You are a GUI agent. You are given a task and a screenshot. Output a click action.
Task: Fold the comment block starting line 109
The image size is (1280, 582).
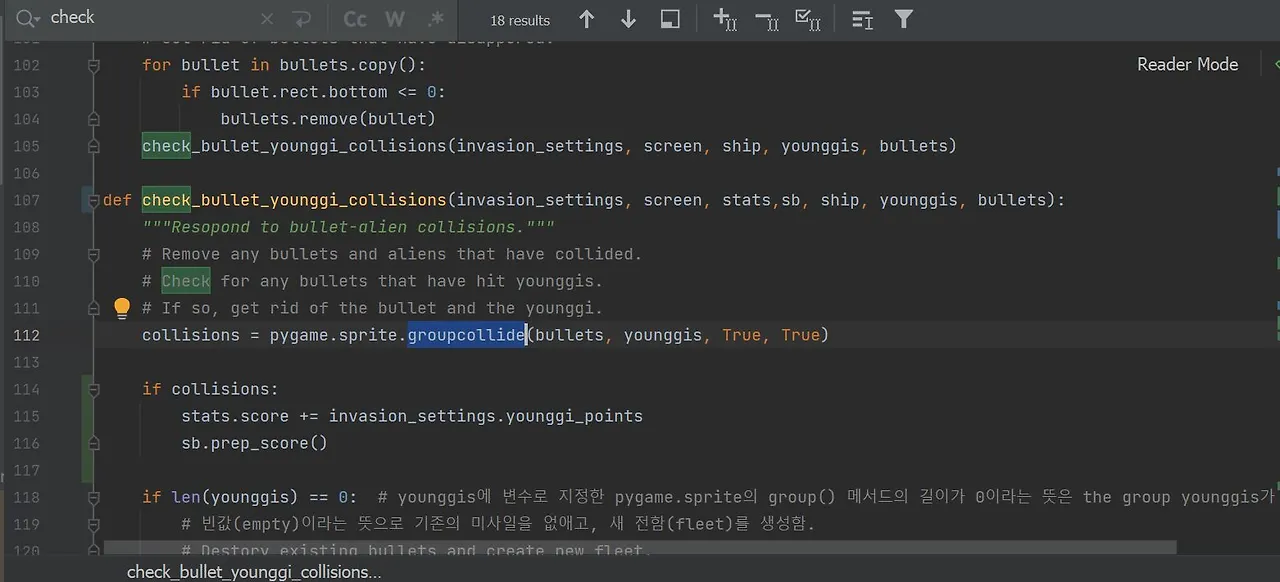[x=94, y=254]
